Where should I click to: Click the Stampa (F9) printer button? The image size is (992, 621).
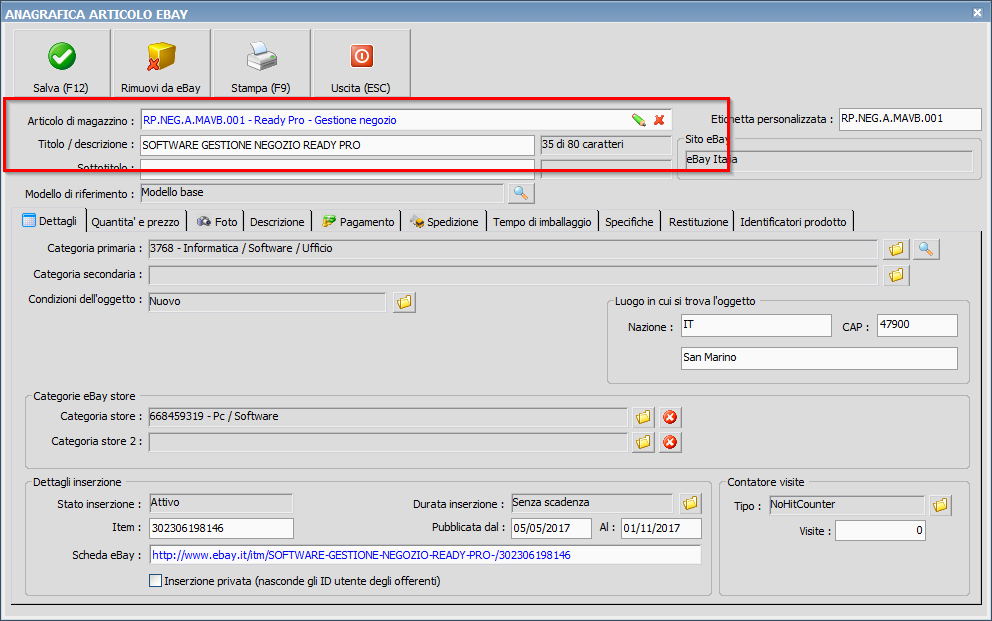click(x=261, y=63)
